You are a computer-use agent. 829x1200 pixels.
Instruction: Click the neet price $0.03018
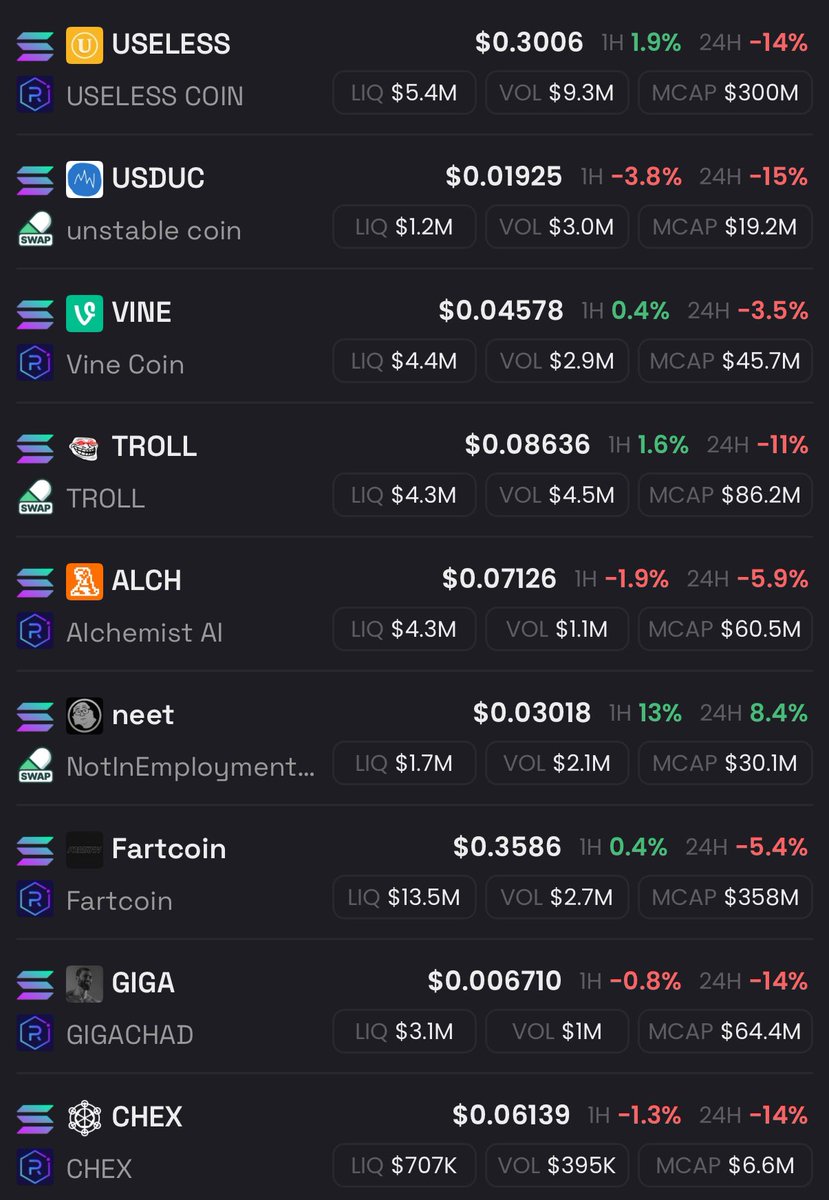[x=532, y=714]
